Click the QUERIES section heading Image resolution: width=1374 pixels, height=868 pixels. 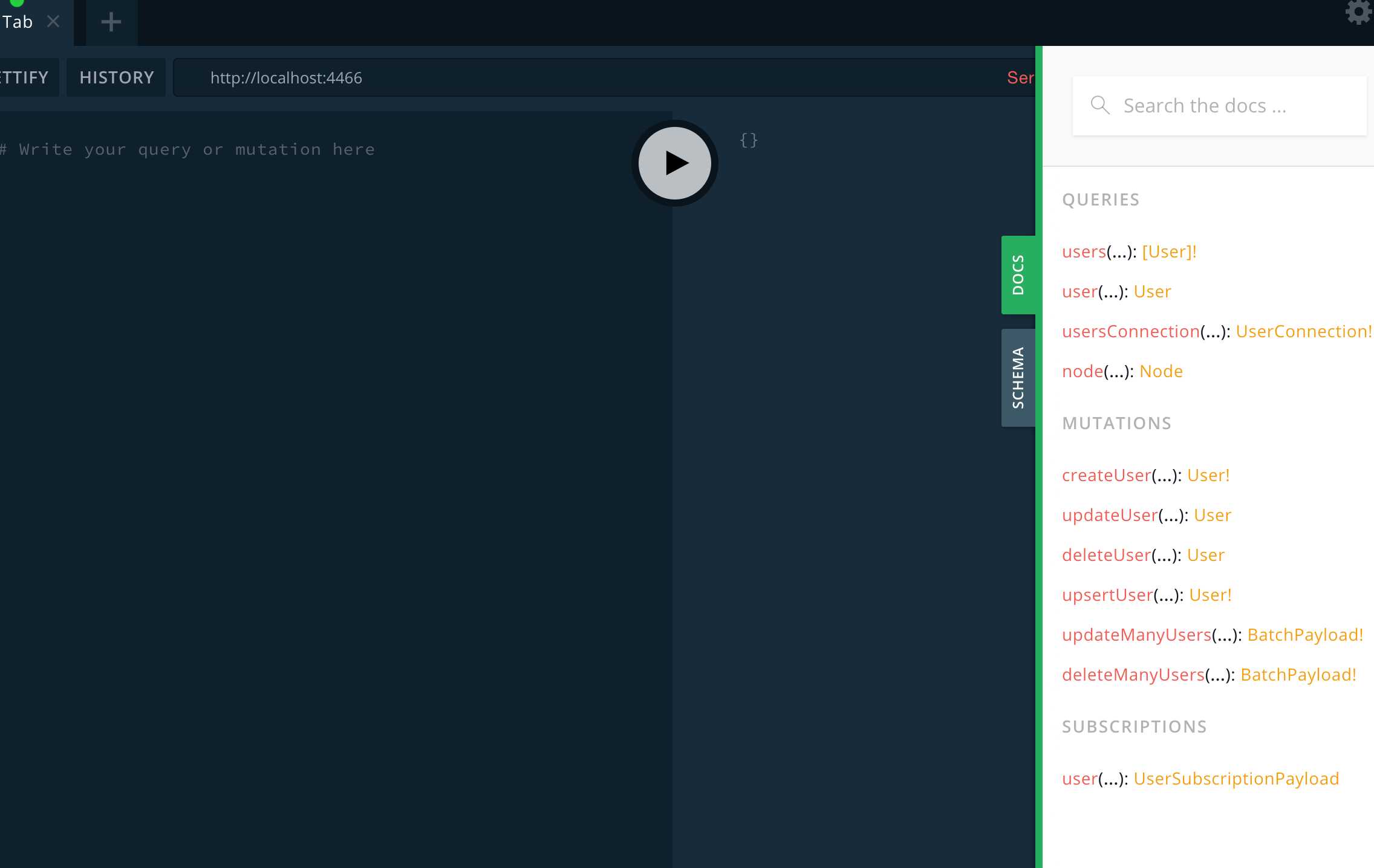point(1101,199)
